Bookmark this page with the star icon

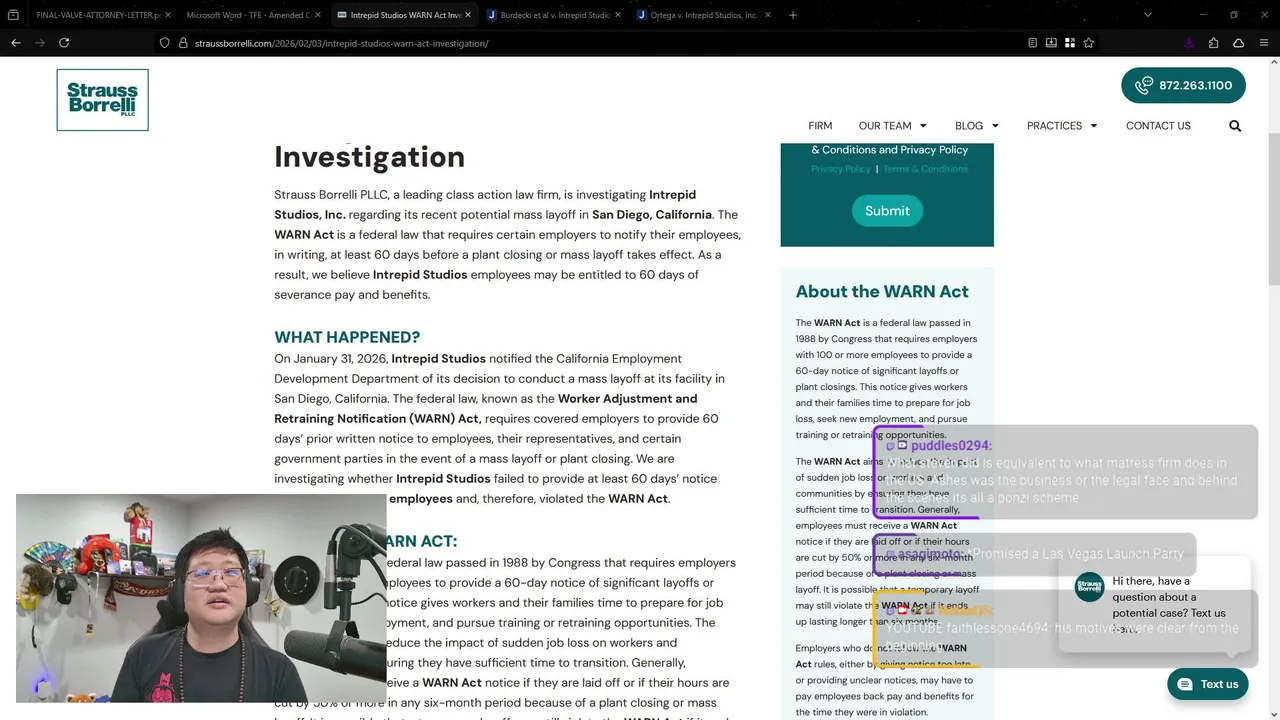pos(1088,43)
